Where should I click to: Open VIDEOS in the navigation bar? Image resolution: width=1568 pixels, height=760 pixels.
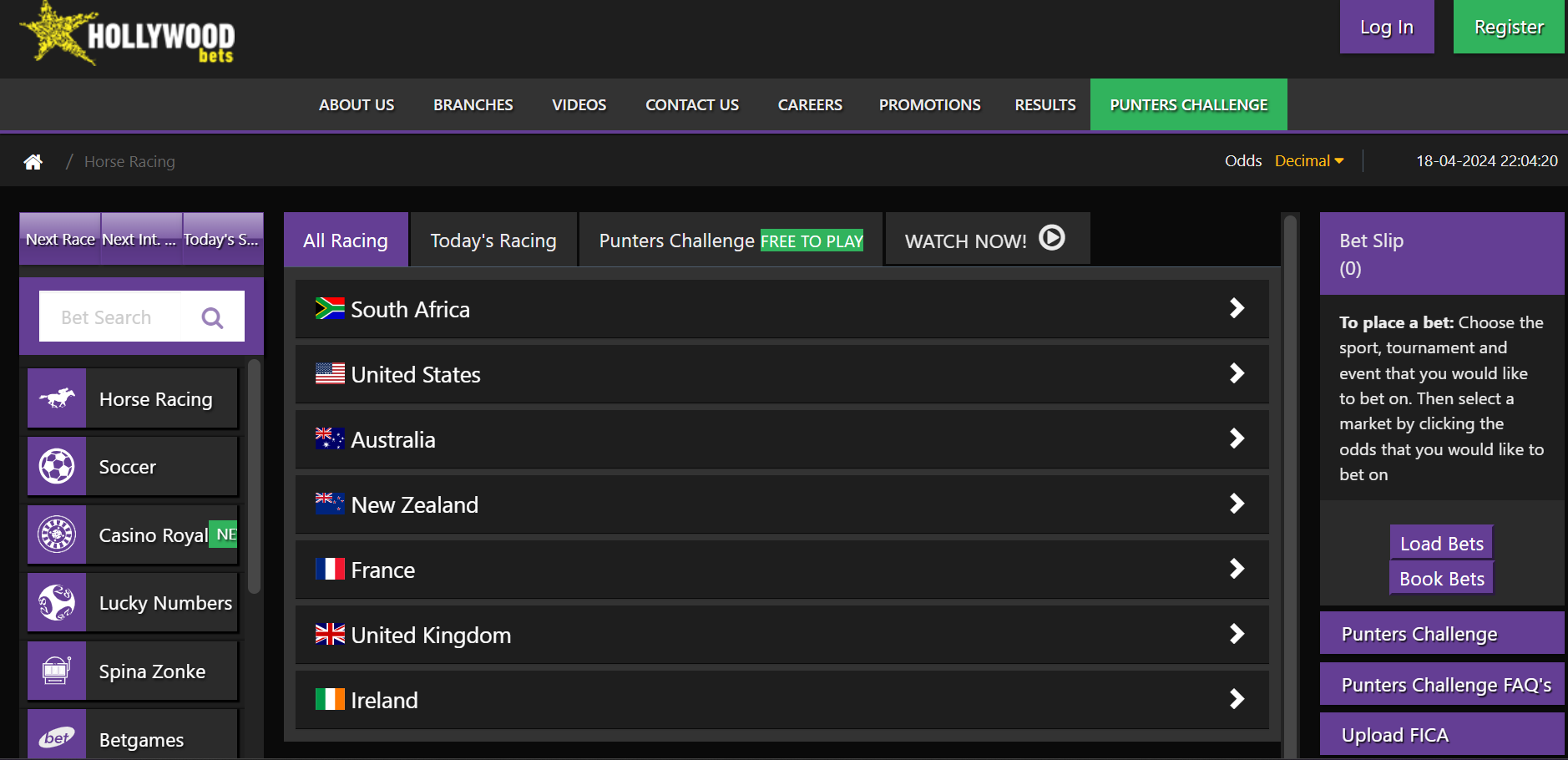click(x=579, y=105)
